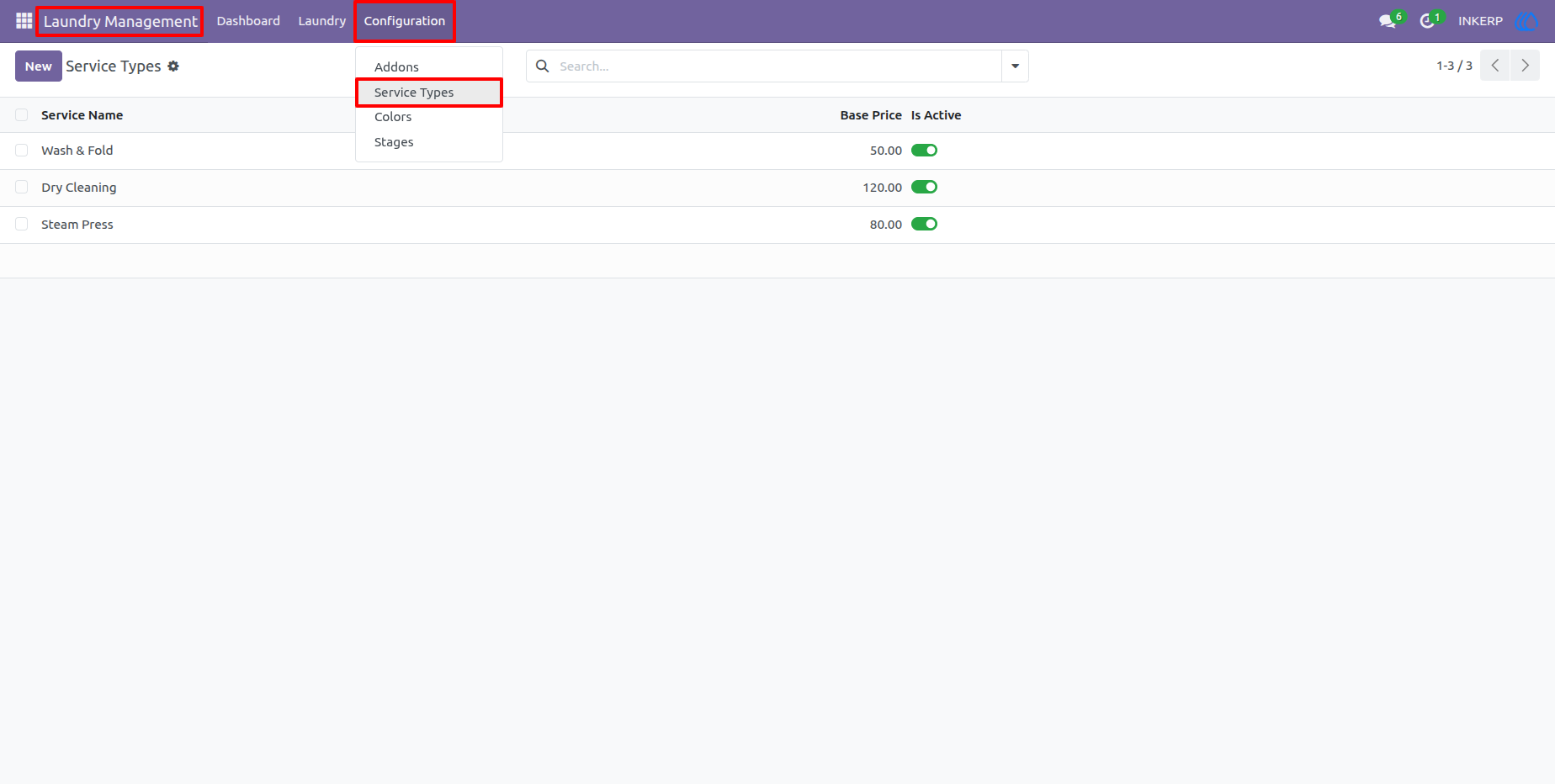Open the conversations messages icon
1555x784 pixels.
(x=1388, y=21)
